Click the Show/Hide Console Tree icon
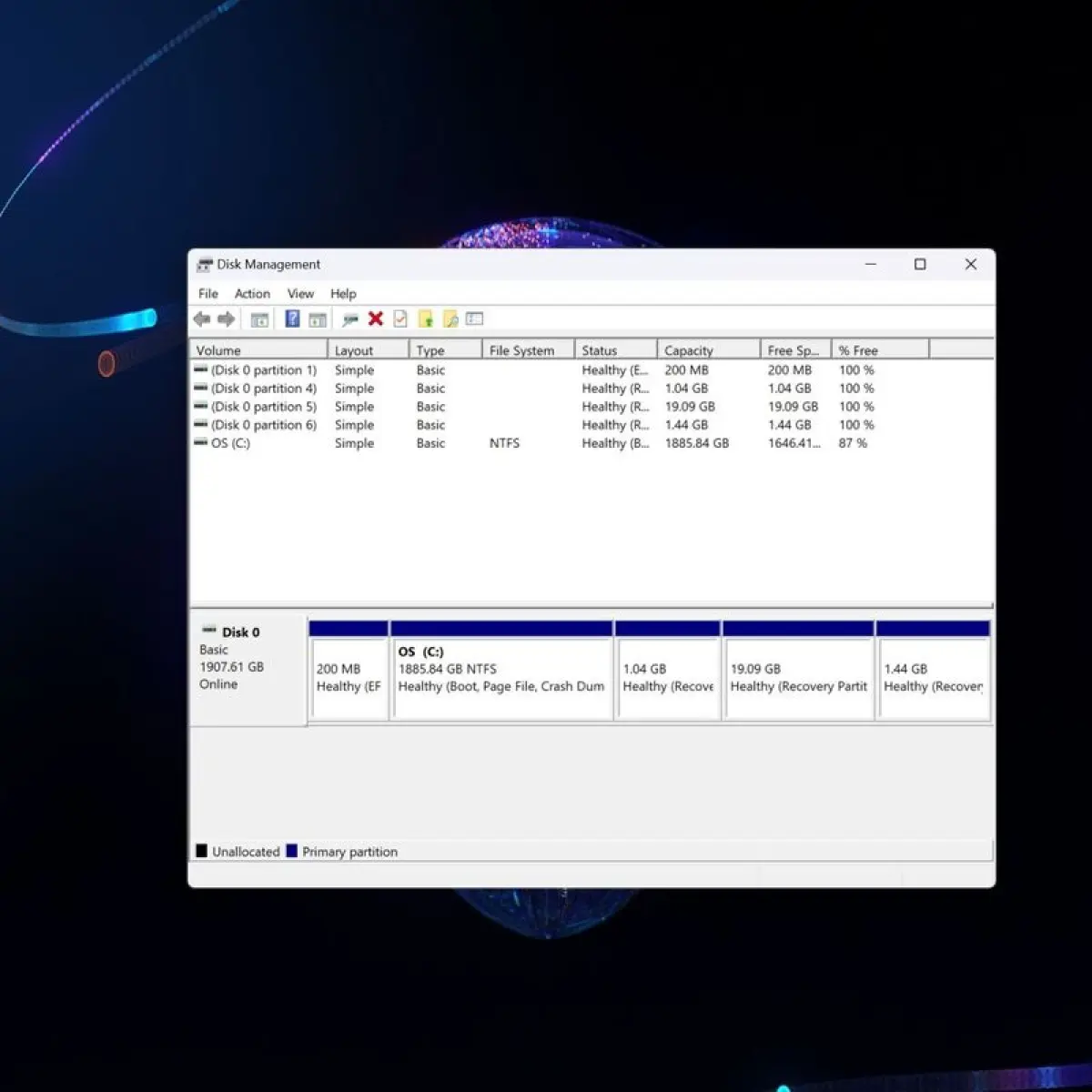The height and width of the screenshot is (1092, 1092). (259, 319)
